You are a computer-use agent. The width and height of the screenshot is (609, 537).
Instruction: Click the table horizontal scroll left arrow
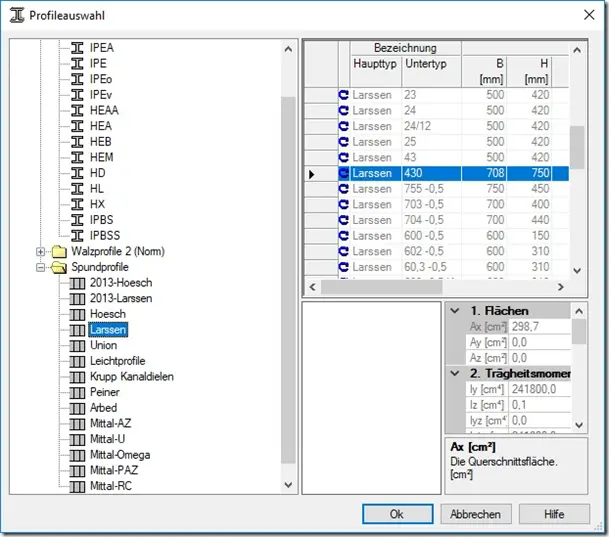[312, 287]
